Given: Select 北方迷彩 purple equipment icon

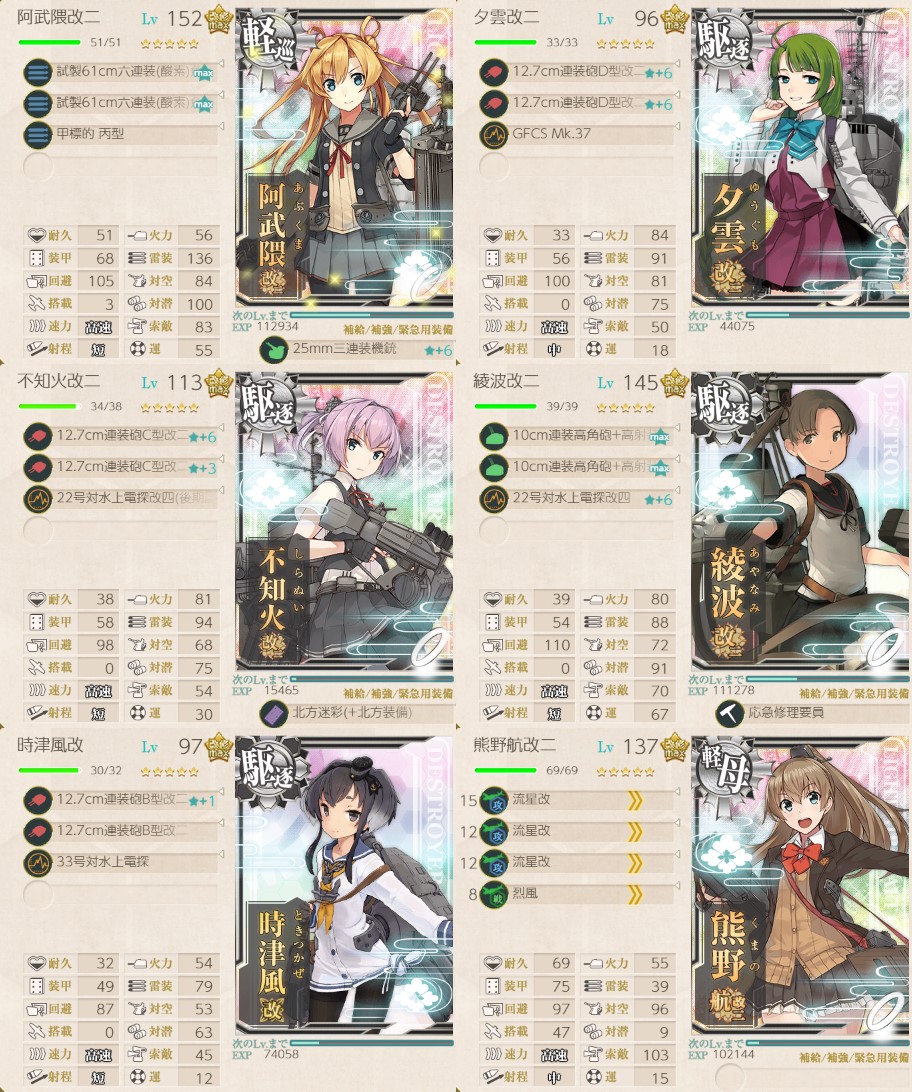Looking at the screenshot, I should coord(274,713).
